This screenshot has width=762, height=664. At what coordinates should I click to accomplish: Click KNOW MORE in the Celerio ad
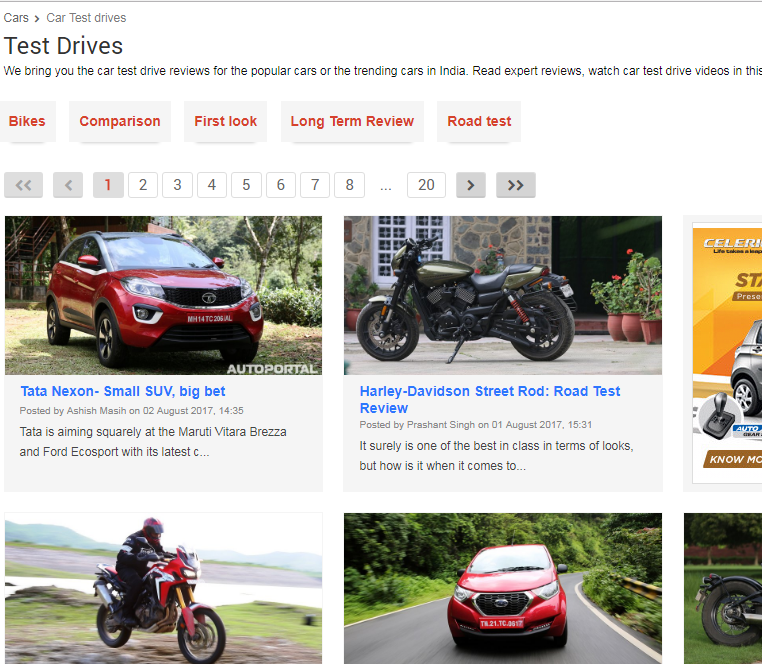click(733, 459)
